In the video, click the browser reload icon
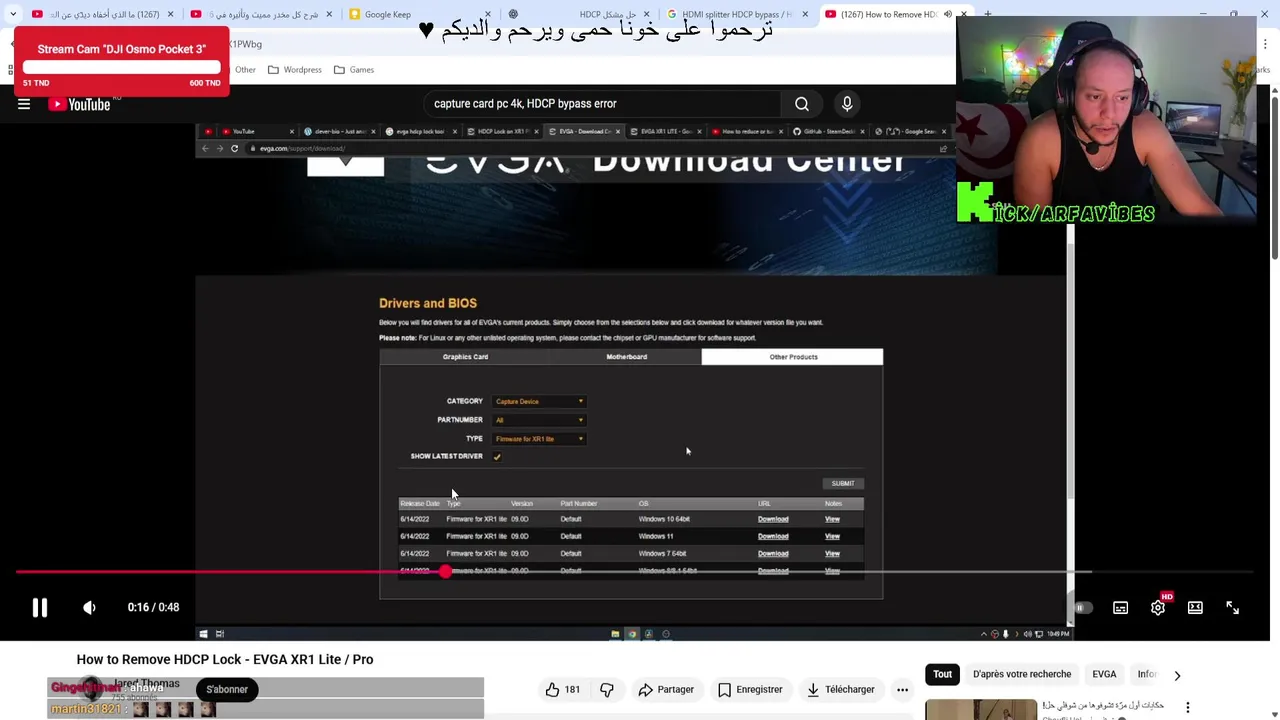This screenshot has width=1280, height=720. 234,148
